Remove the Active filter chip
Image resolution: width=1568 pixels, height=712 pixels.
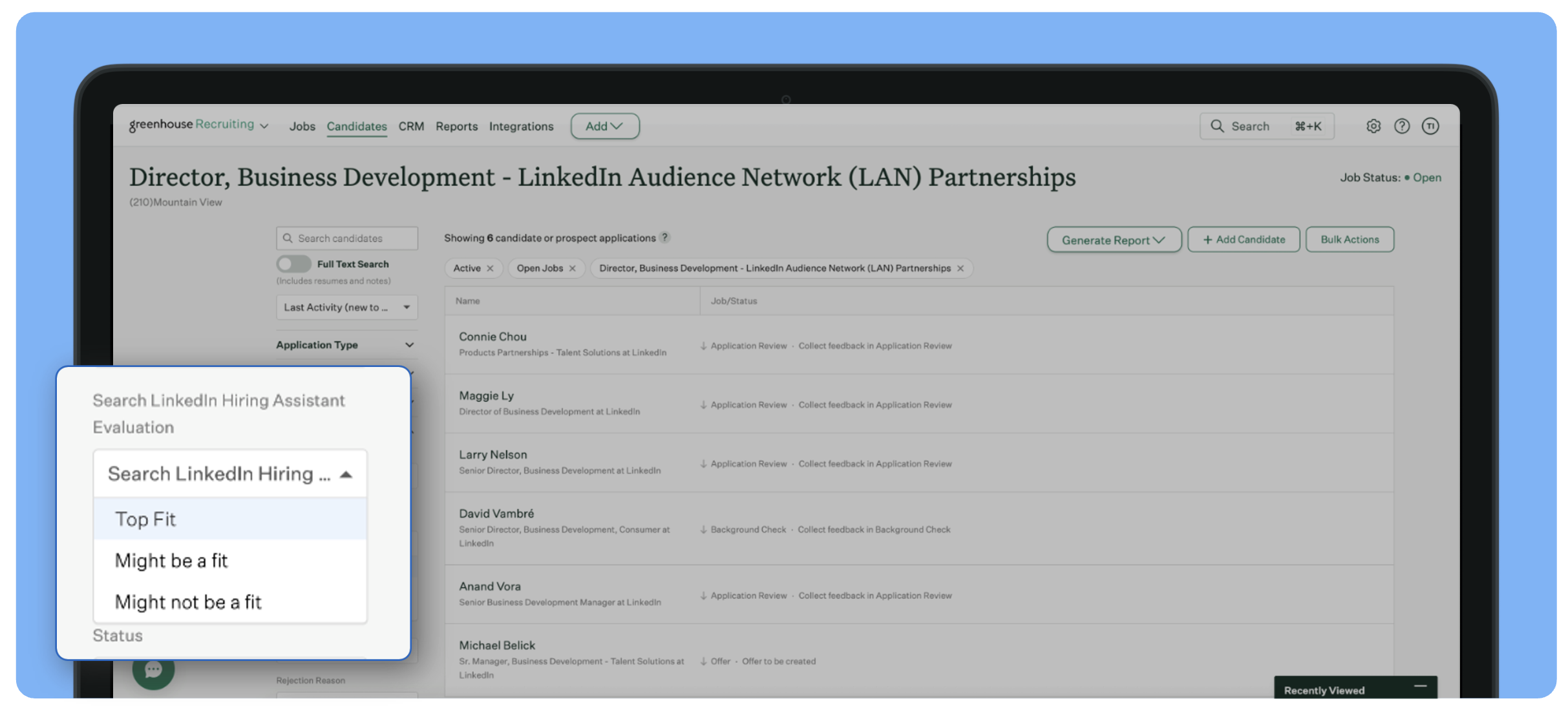coord(491,268)
